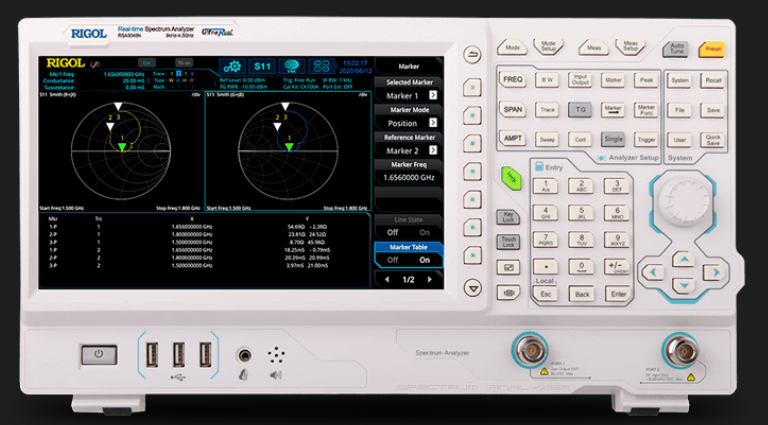The height and width of the screenshot is (425, 768).
Task: Open the Marker 2 reference arrow
Action: (x=433, y=150)
